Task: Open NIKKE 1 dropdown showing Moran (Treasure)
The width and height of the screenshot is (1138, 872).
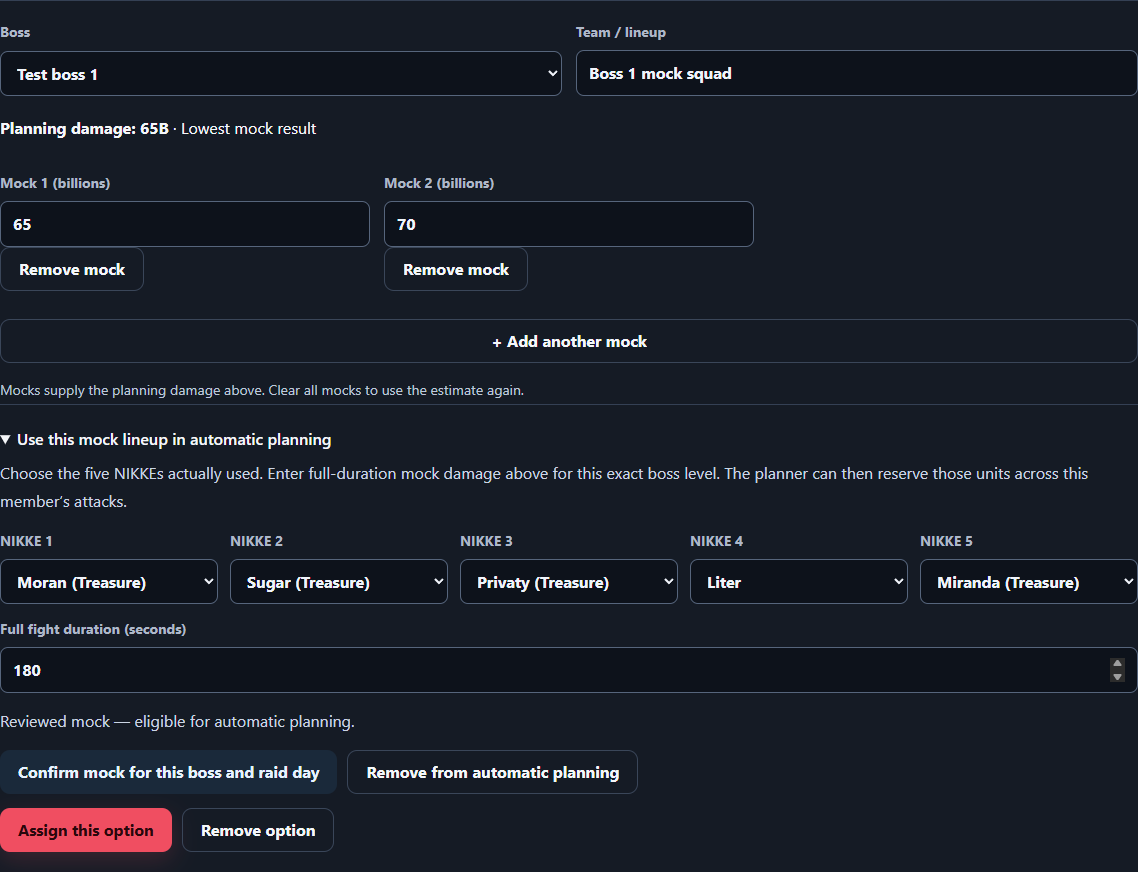Action: pyautogui.click(x=109, y=582)
